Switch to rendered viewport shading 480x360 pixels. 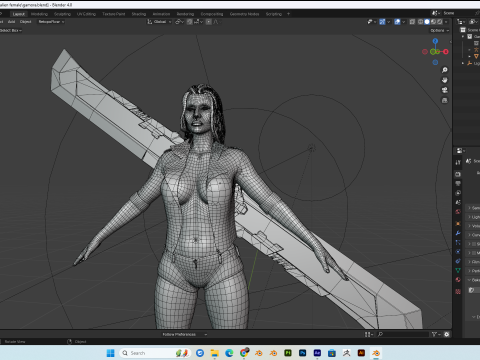[x=440, y=22]
